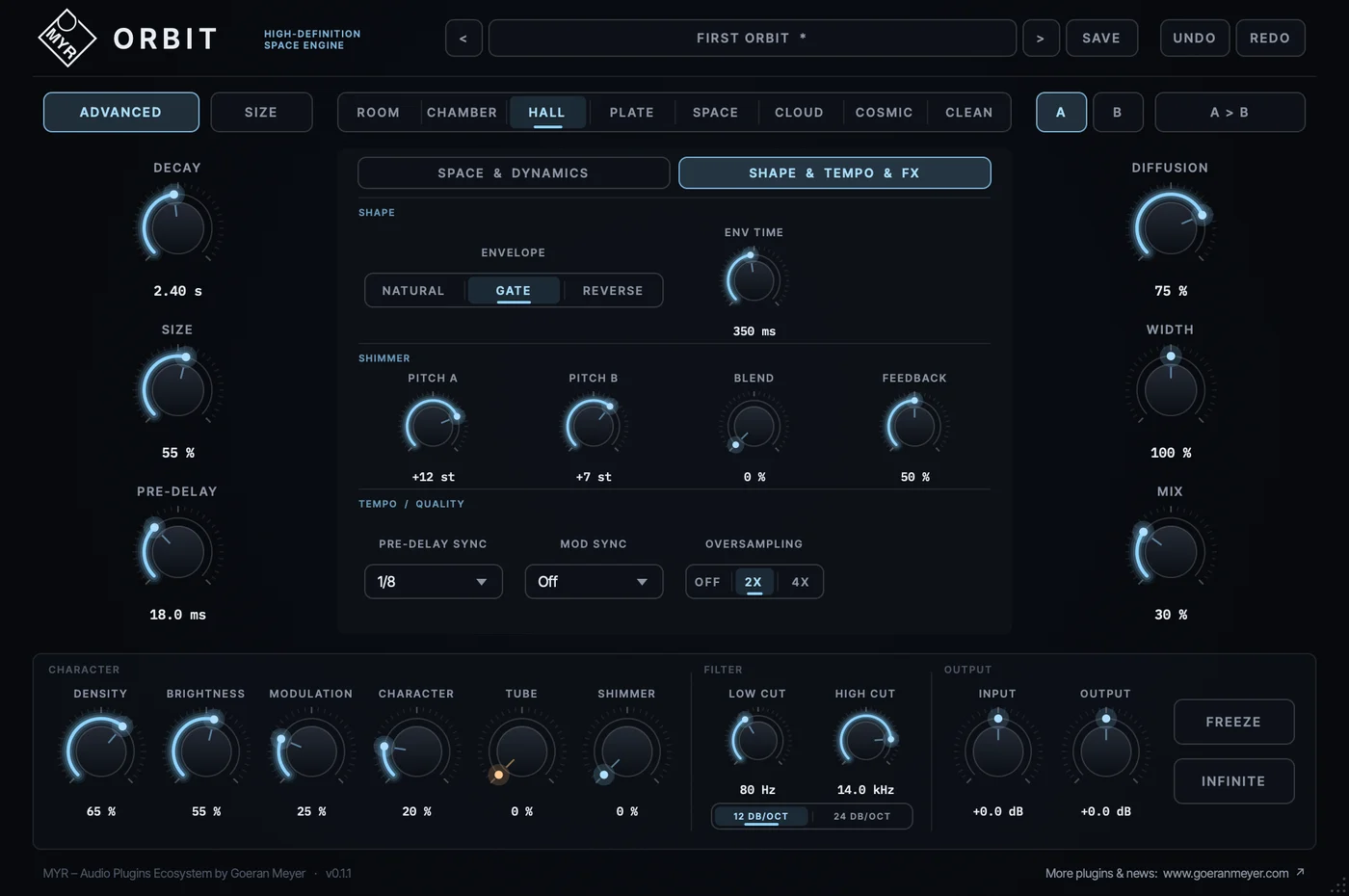Set oversampling to Off

pyautogui.click(x=707, y=582)
